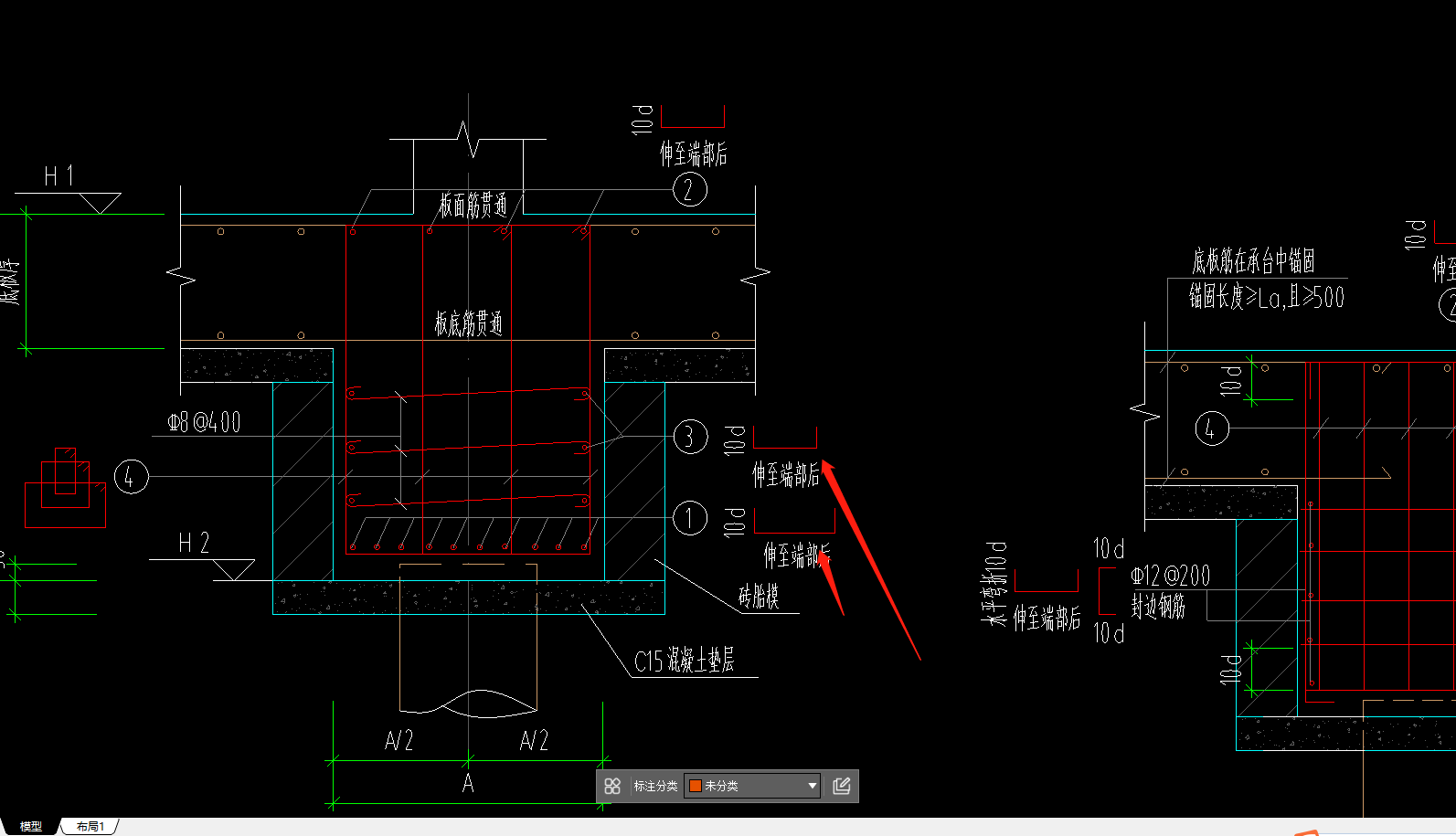
Task: Select the H2 elevation label
Action: (x=194, y=544)
